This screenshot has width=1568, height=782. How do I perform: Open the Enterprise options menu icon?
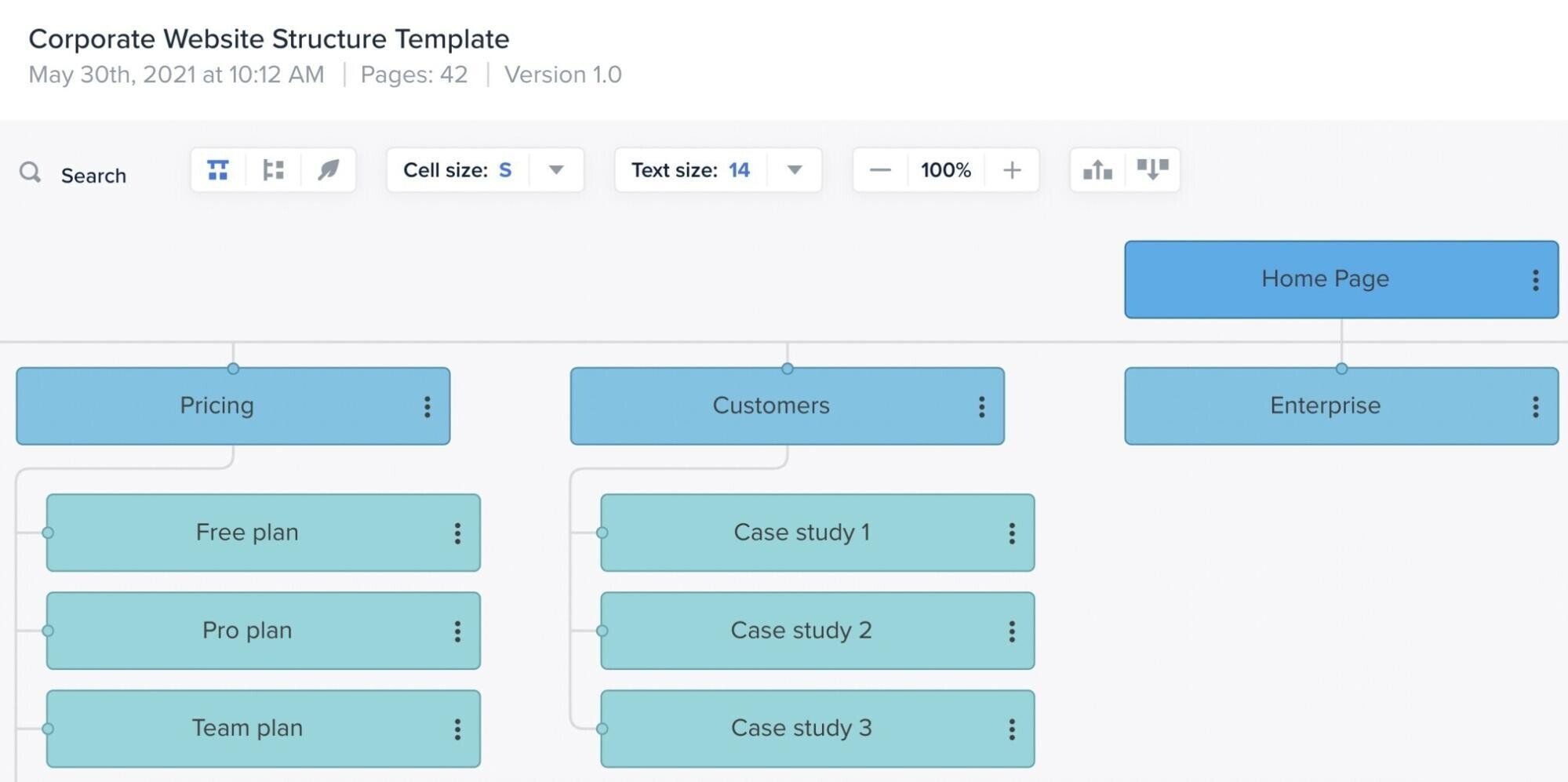coord(1536,406)
